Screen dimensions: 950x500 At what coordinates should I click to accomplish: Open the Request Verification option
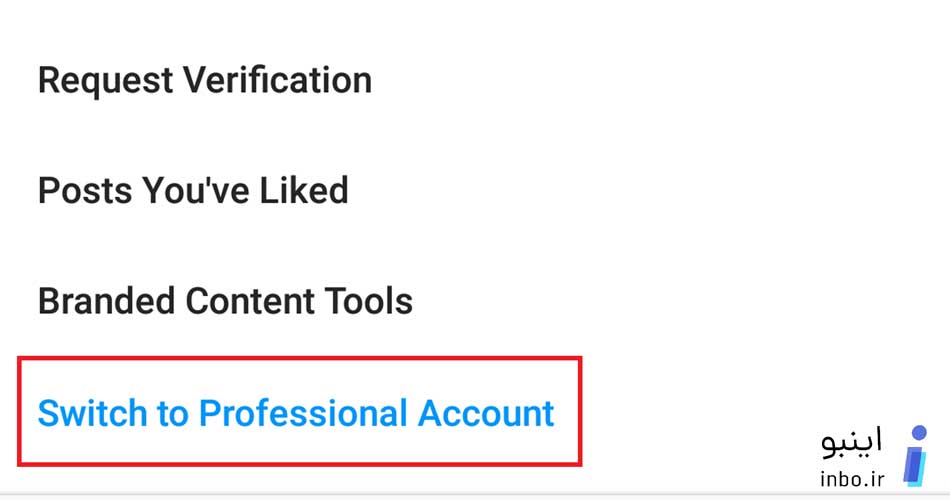pyautogui.click(x=205, y=80)
